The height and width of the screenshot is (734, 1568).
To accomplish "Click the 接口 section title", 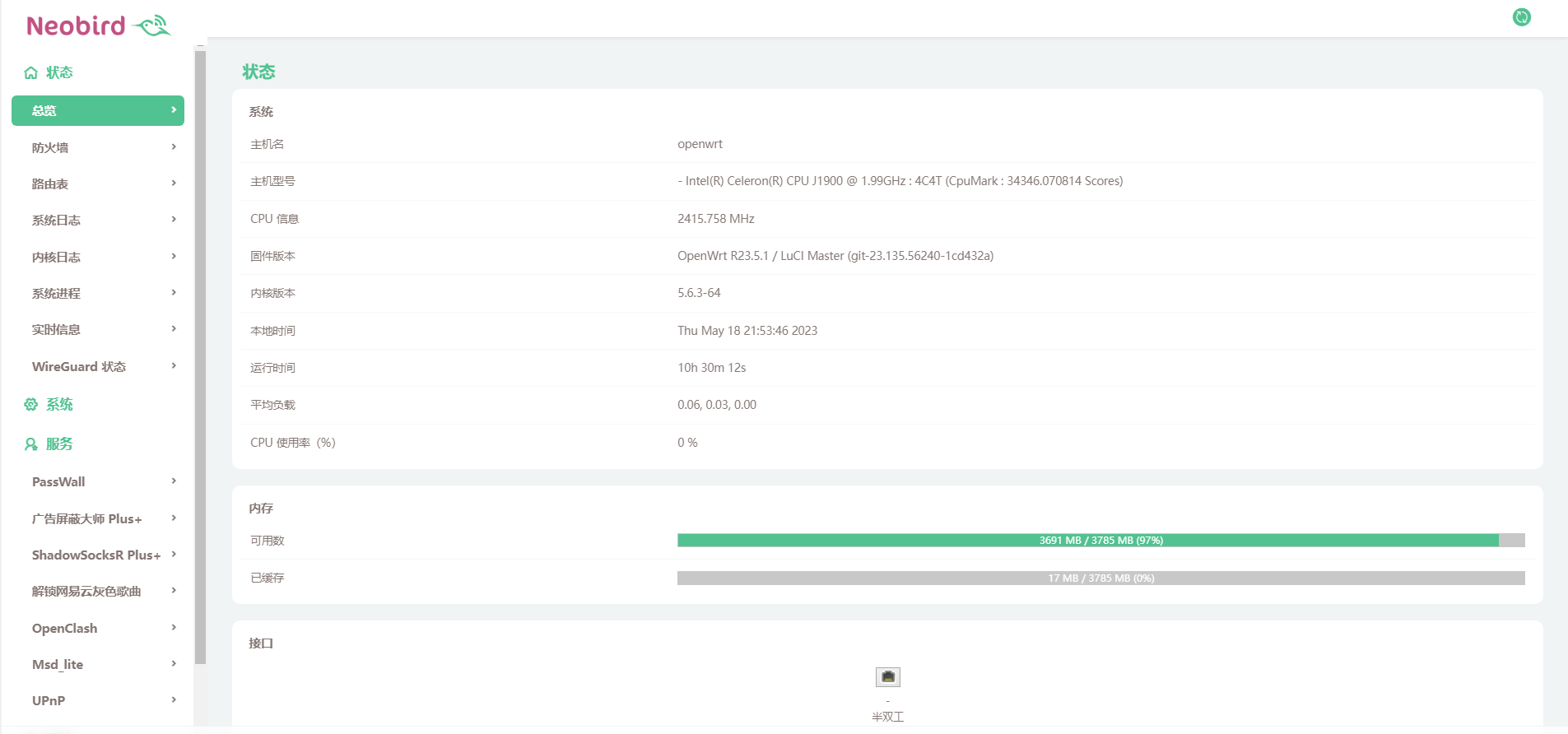I will tap(261, 643).
